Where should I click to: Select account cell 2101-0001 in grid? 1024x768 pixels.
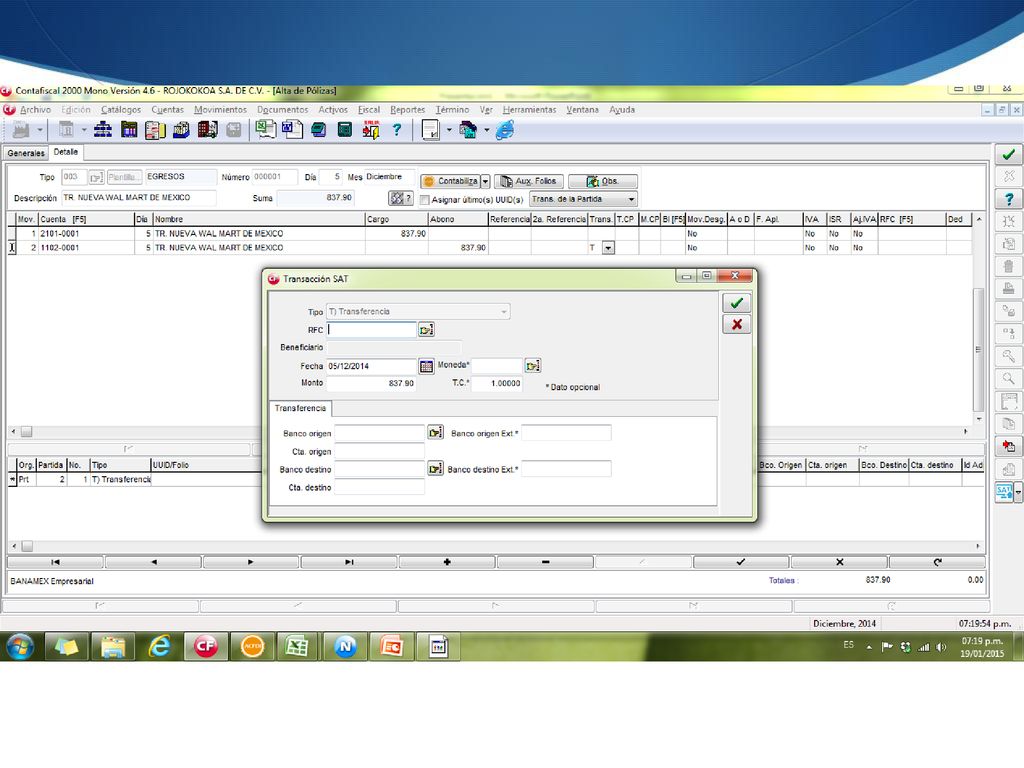pos(86,234)
